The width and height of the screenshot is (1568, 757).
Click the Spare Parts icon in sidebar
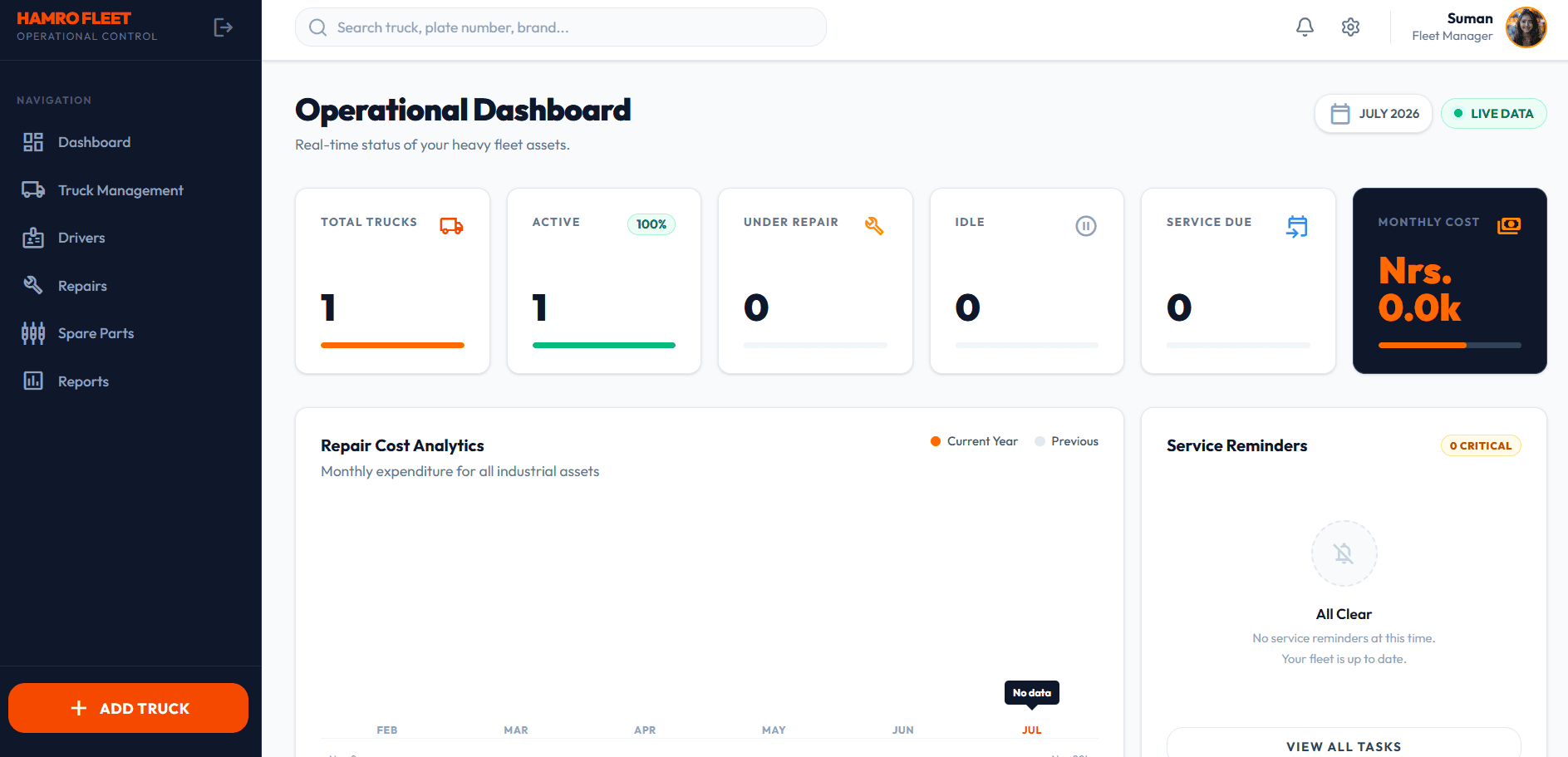33,333
